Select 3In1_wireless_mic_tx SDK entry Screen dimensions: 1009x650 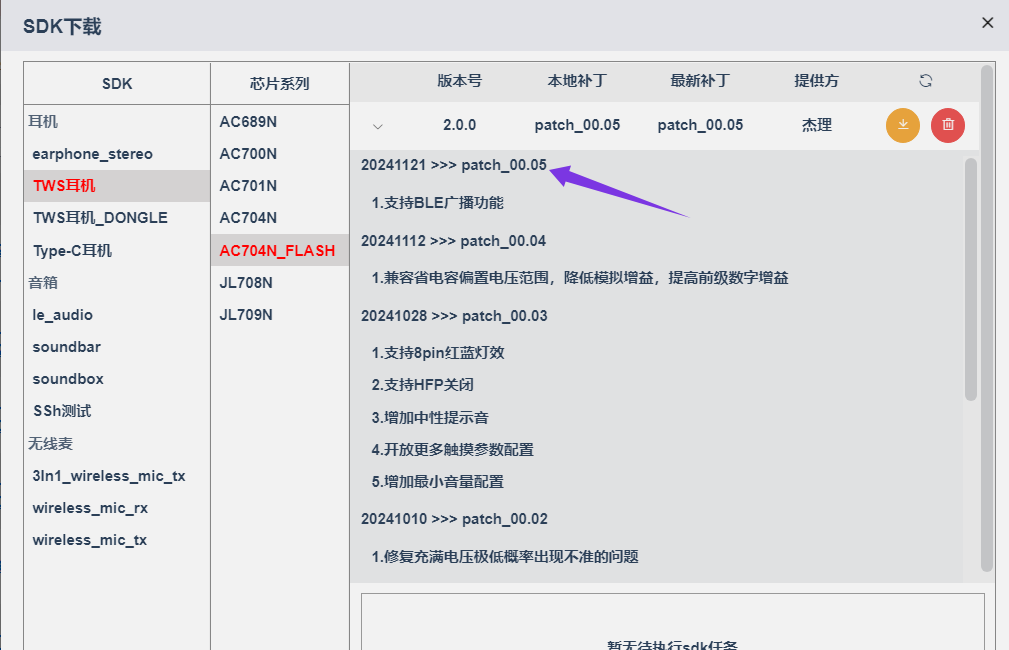click(109, 476)
